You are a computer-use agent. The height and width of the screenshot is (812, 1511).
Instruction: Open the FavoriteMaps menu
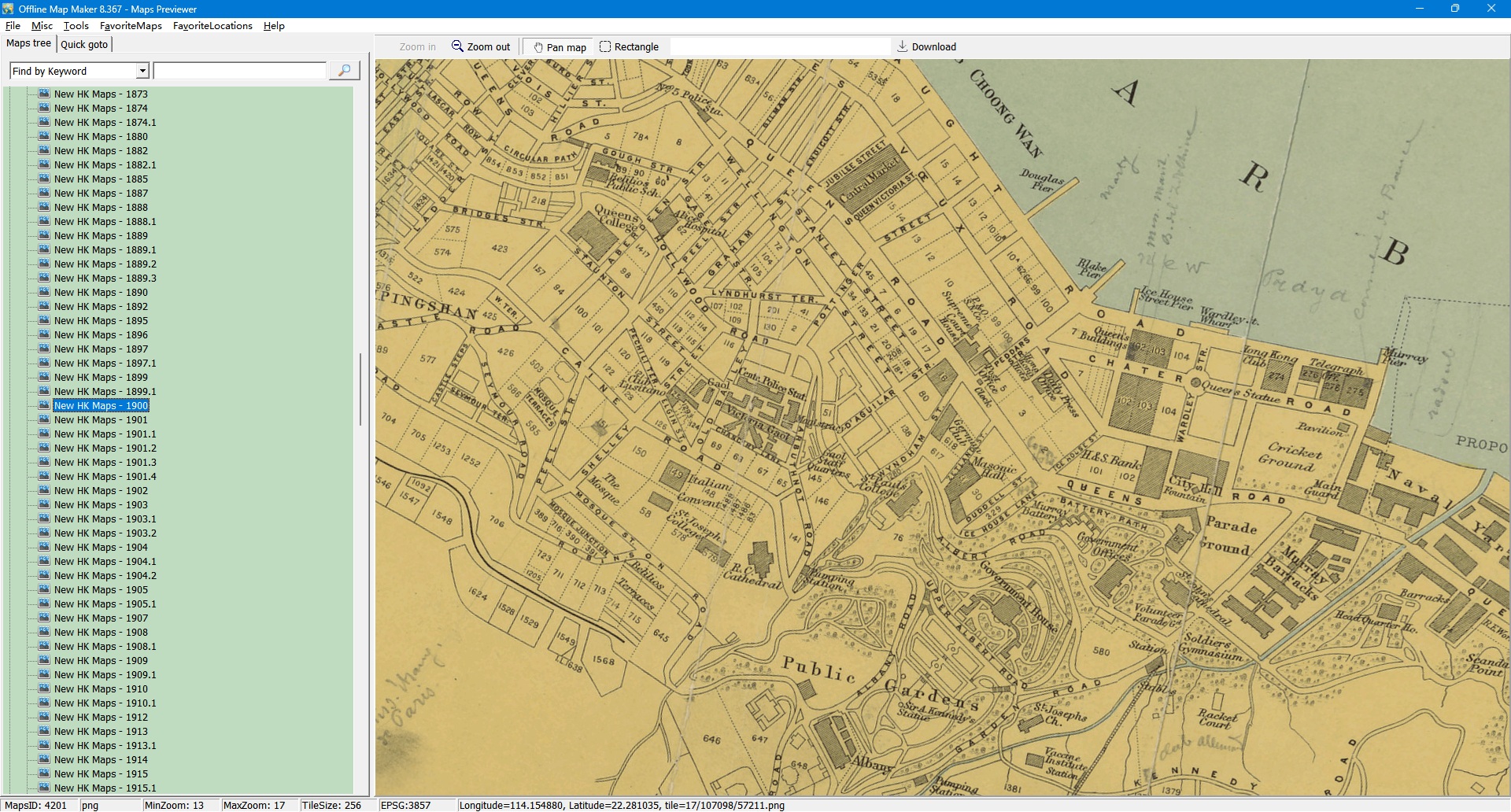point(131,26)
